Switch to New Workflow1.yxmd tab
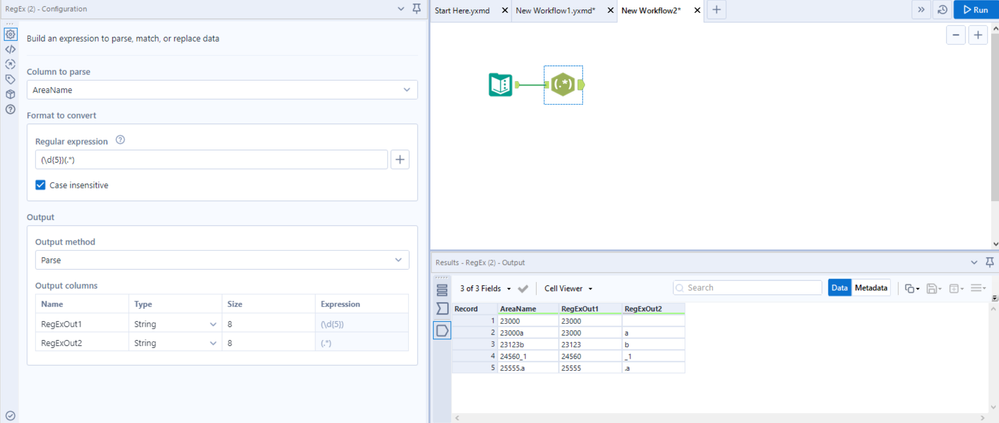999x423 pixels. click(x=556, y=11)
